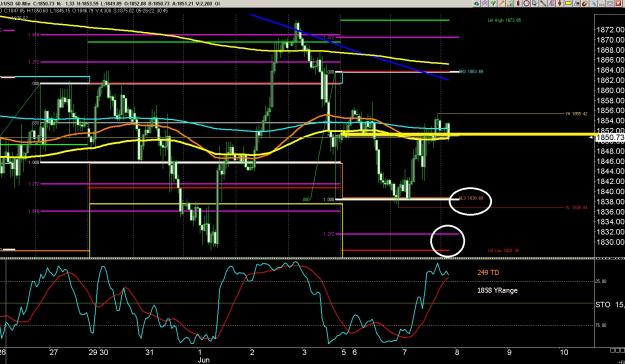Click the 1862.00 price axis label

[x=610, y=81]
